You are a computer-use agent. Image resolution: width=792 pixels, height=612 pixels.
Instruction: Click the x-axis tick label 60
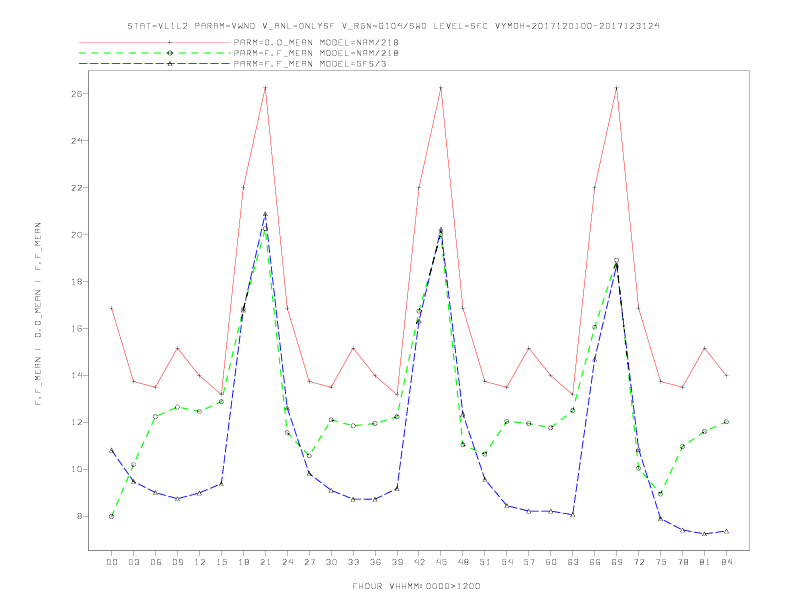(x=551, y=562)
